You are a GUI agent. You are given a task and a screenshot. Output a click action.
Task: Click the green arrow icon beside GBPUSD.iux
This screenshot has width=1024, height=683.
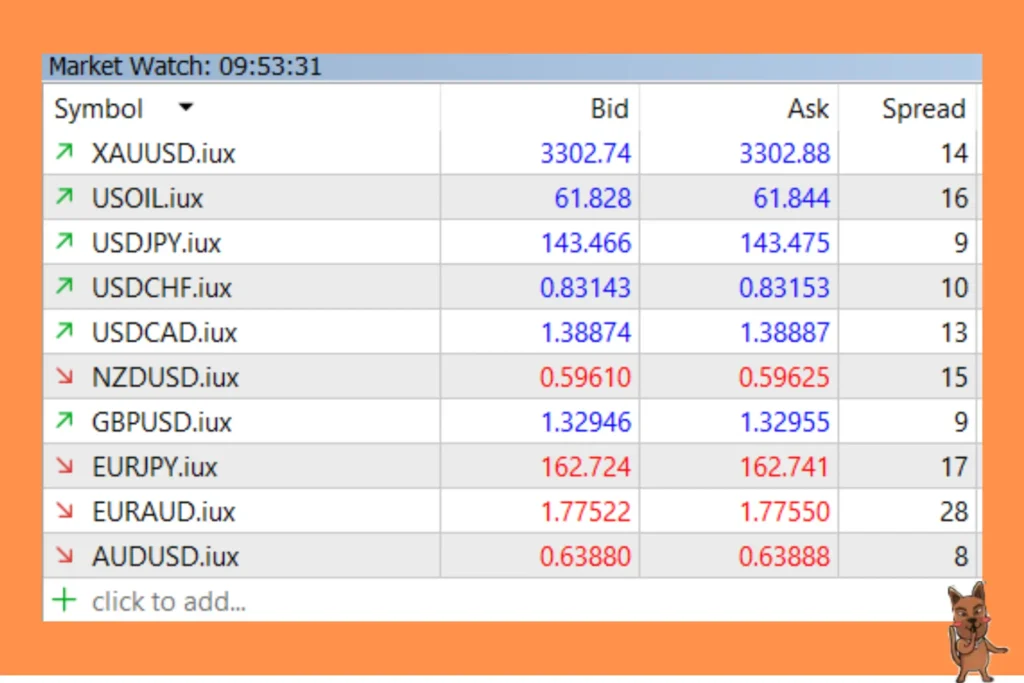pos(65,422)
